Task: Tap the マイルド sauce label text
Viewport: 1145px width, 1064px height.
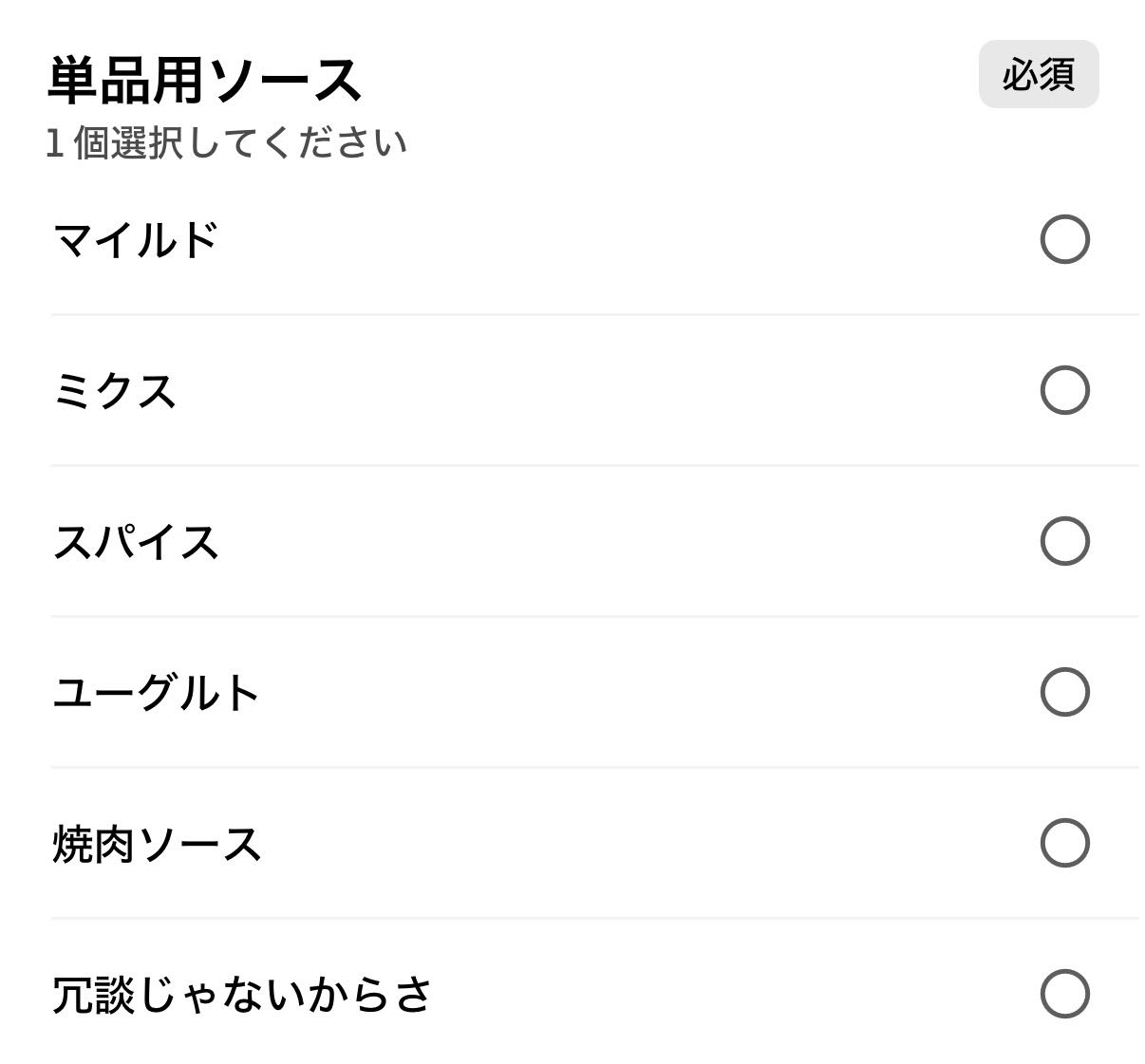Action: 136,240
